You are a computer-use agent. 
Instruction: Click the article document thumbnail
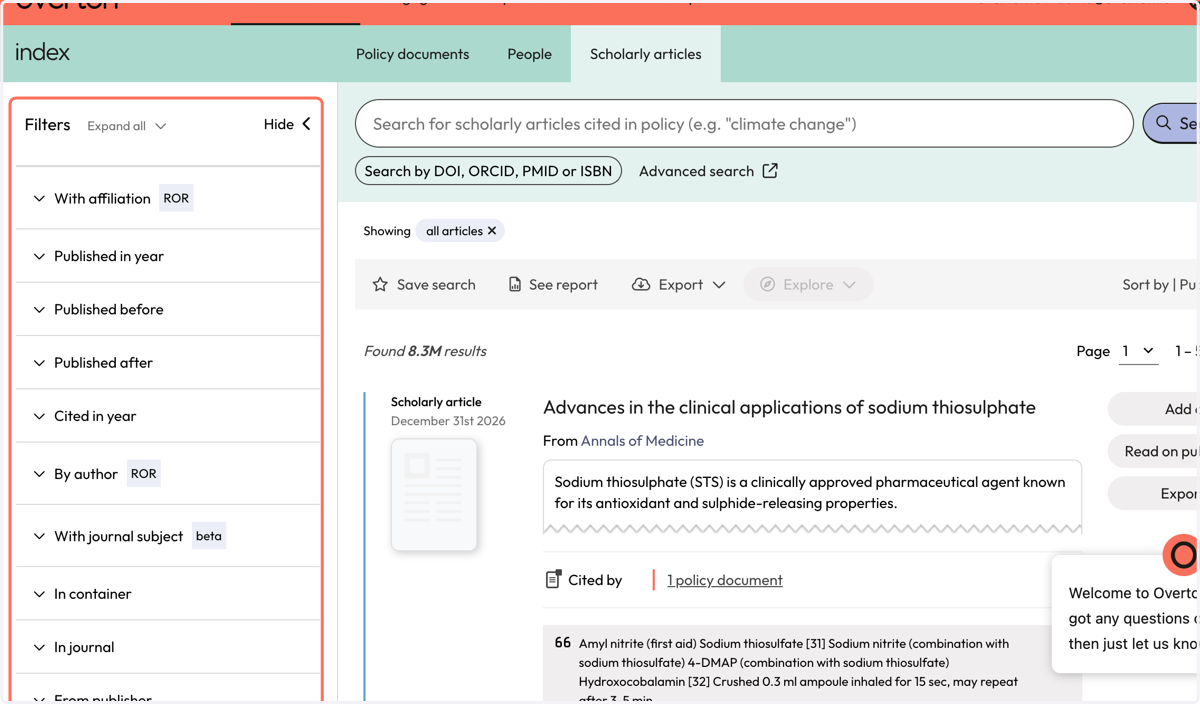[x=434, y=495]
